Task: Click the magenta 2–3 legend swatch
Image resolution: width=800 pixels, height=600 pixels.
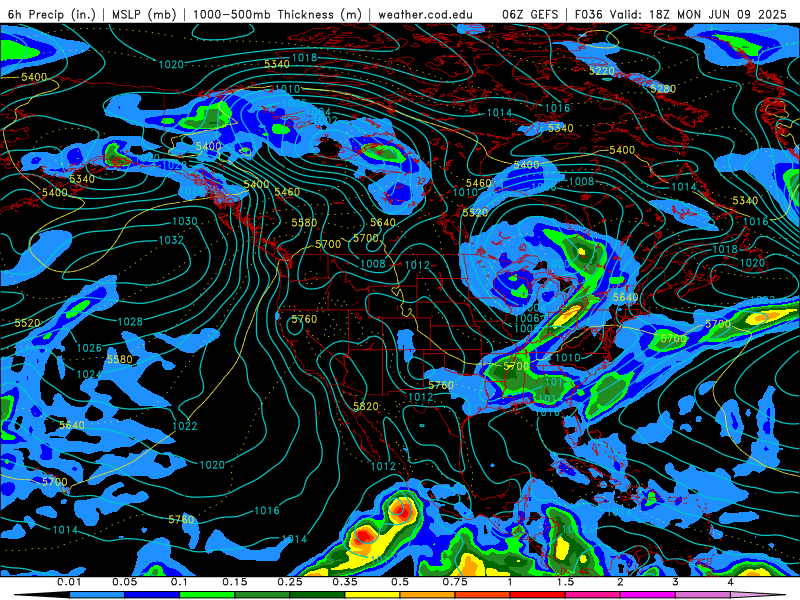Action: coord(648,595)
